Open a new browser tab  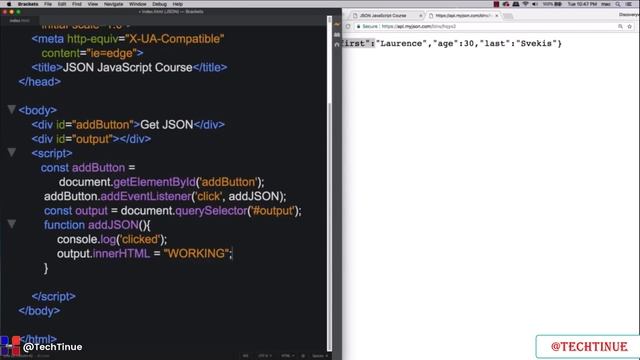tap(508, 16)
